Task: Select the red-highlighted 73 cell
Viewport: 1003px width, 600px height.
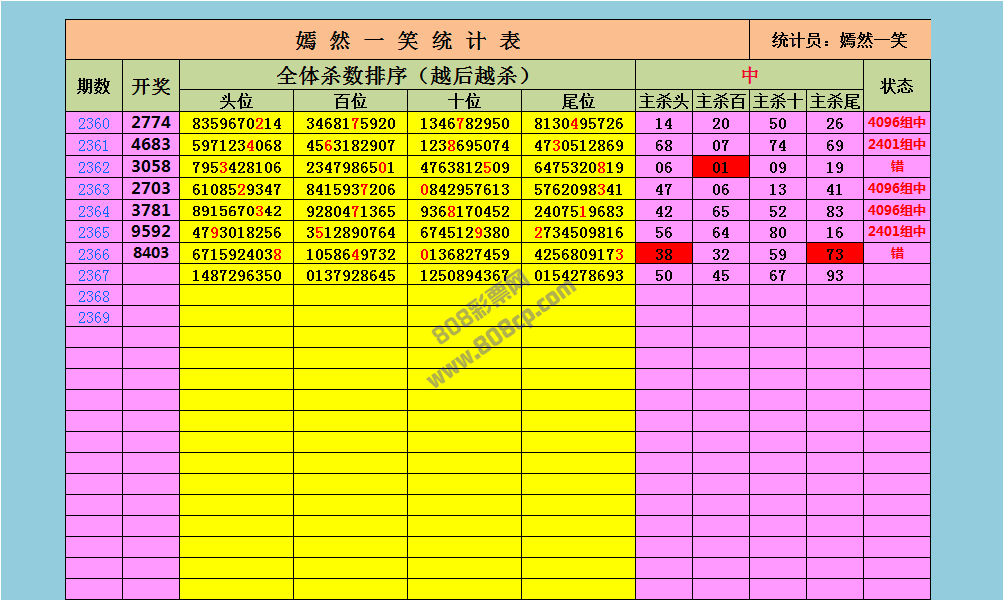Action: [x=835, y=254]
